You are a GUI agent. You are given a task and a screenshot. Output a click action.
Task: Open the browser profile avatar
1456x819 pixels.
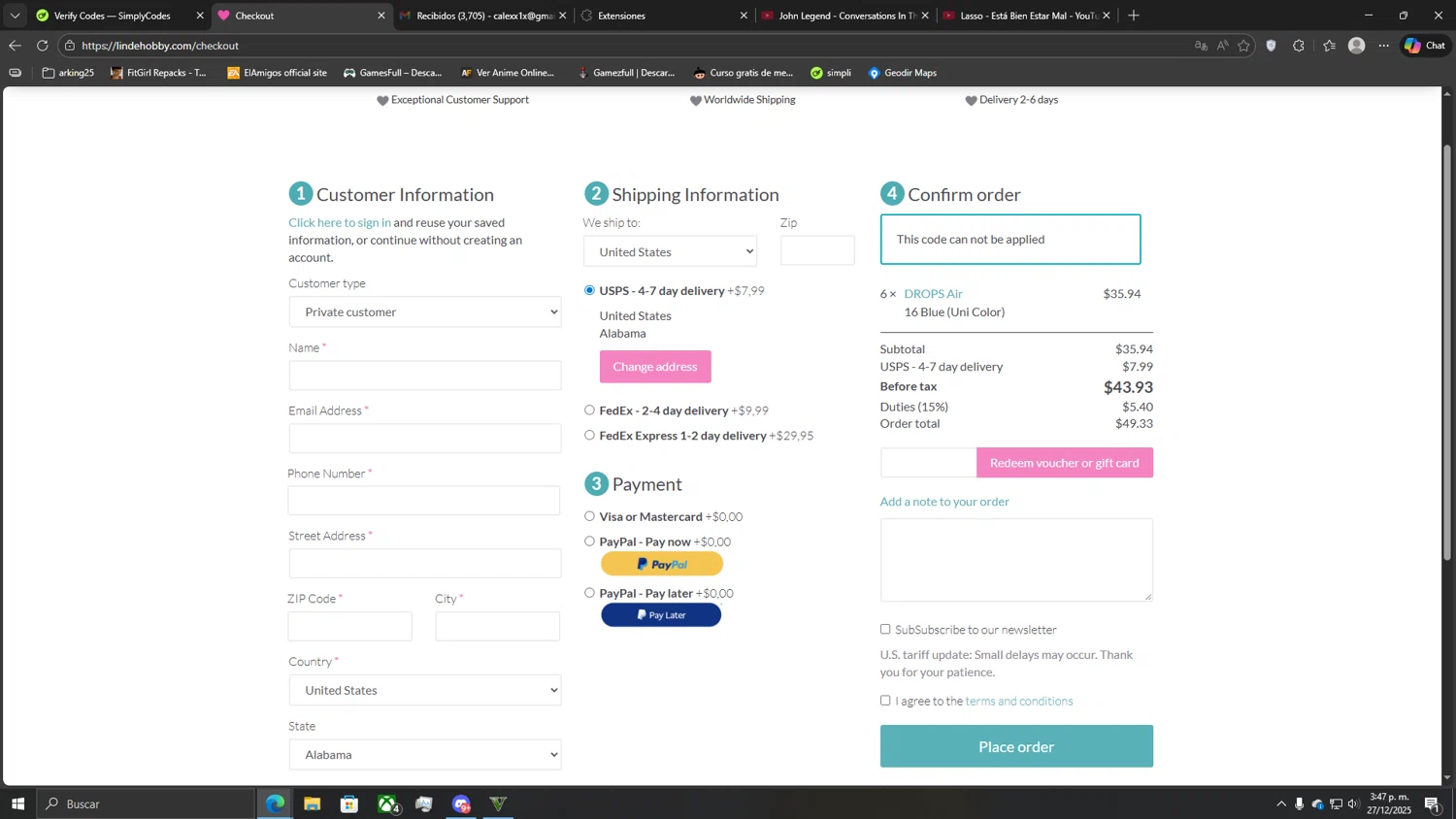1357,46
